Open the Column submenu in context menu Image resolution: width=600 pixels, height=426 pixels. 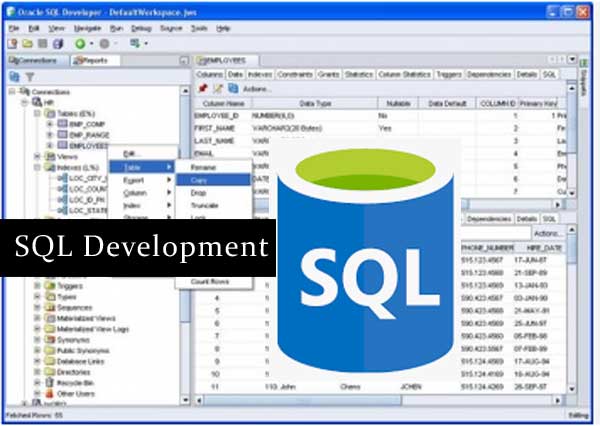coord(142,193)
